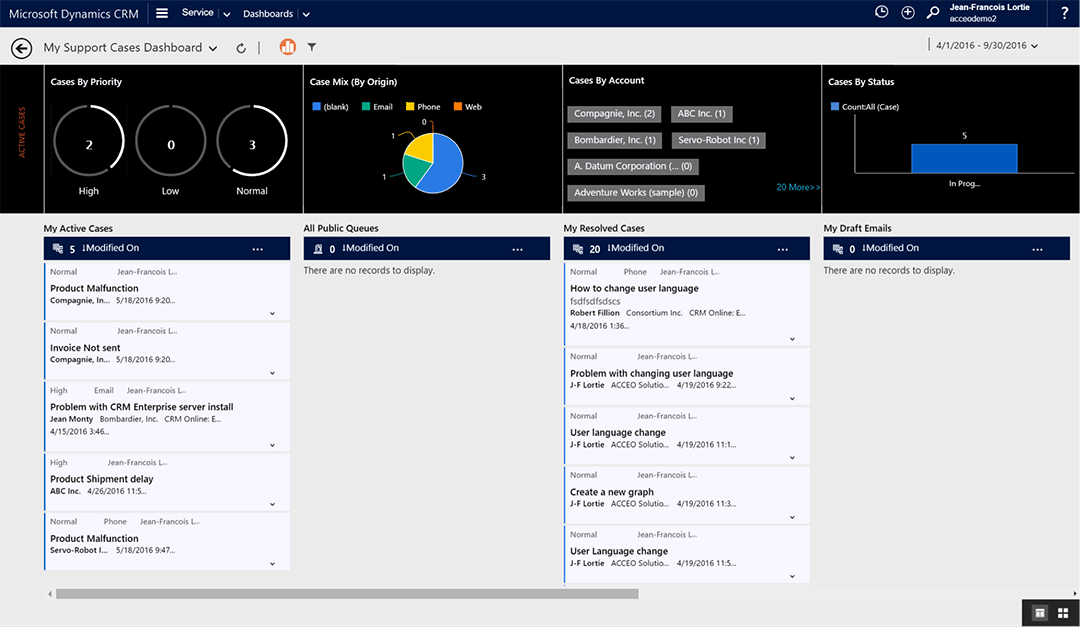Click the My Resolved Cases stream icon

578,249
